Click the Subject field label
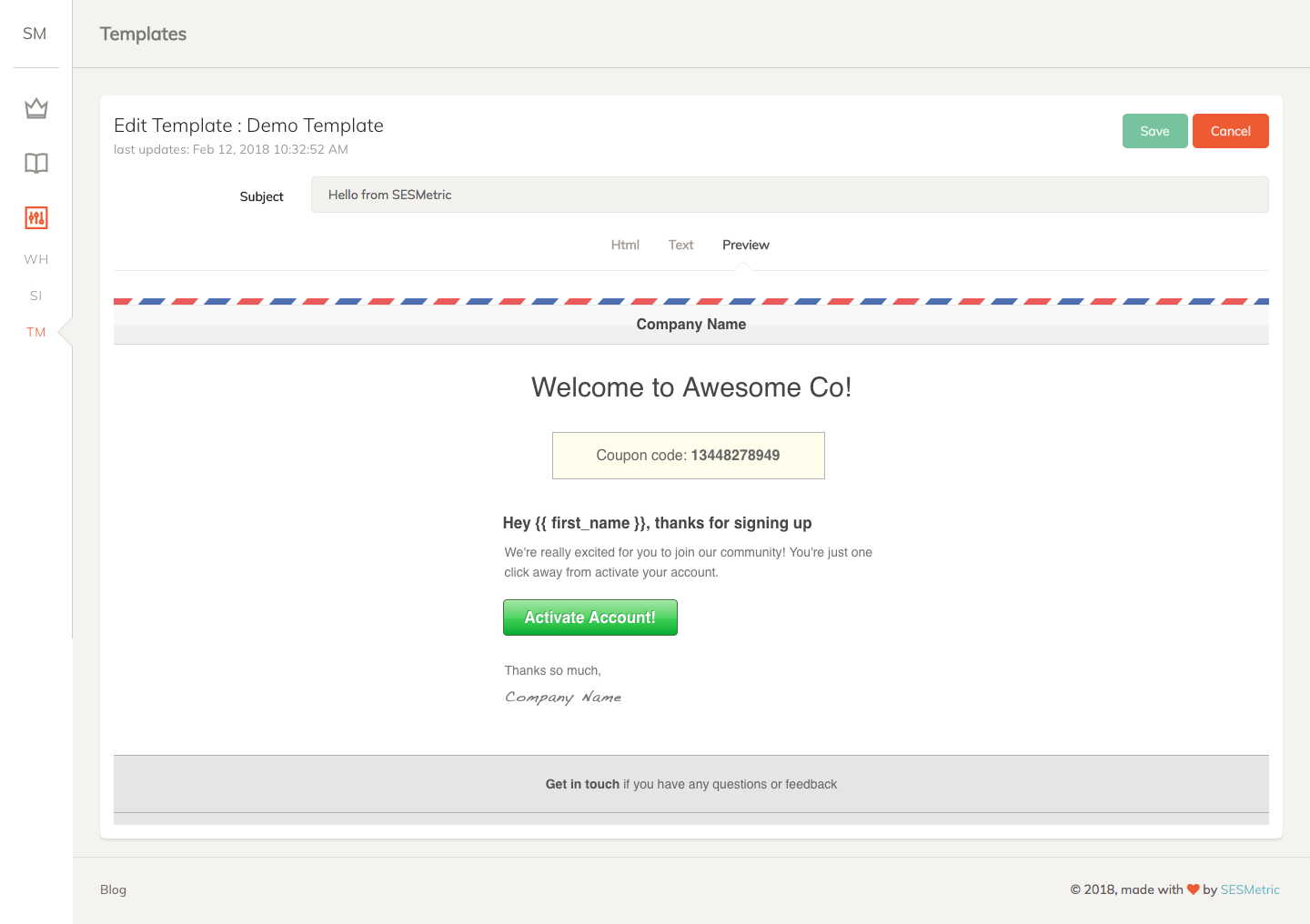The image size is (1310, 924). pos(262,196)
